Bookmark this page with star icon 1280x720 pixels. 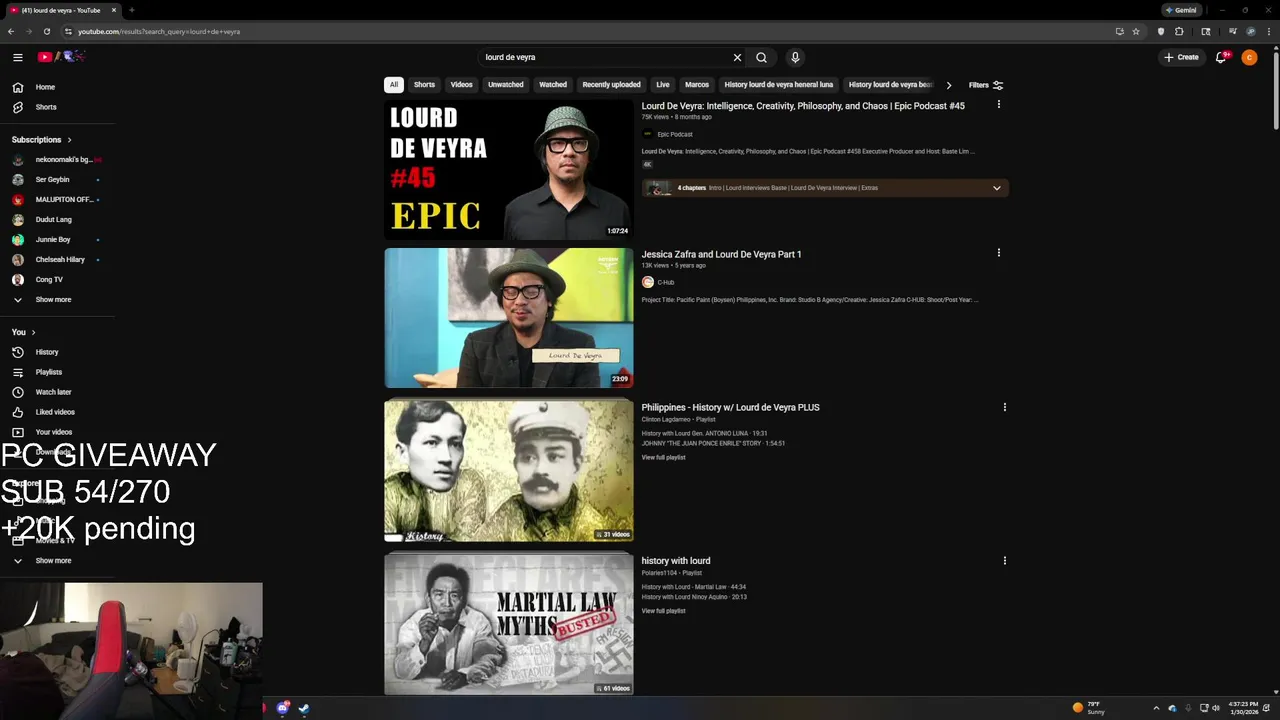coord(1136,31)
